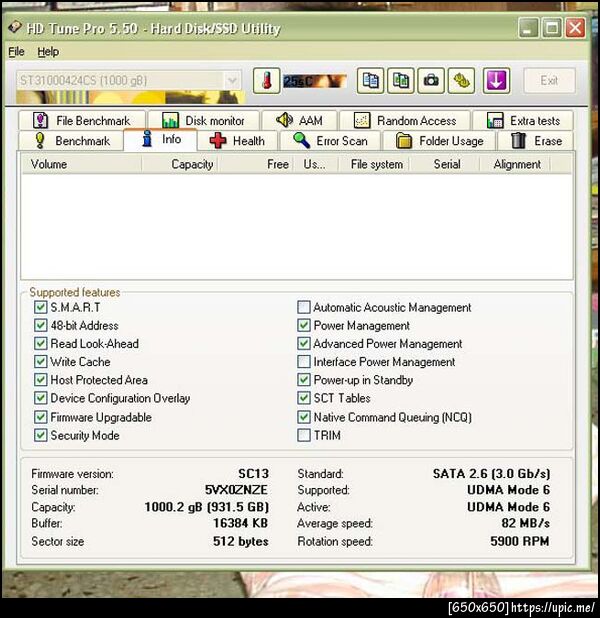This screenshot has height=618, width=600.
Task: Maximize the HD Tune Pro window
Action: (552, 28)
